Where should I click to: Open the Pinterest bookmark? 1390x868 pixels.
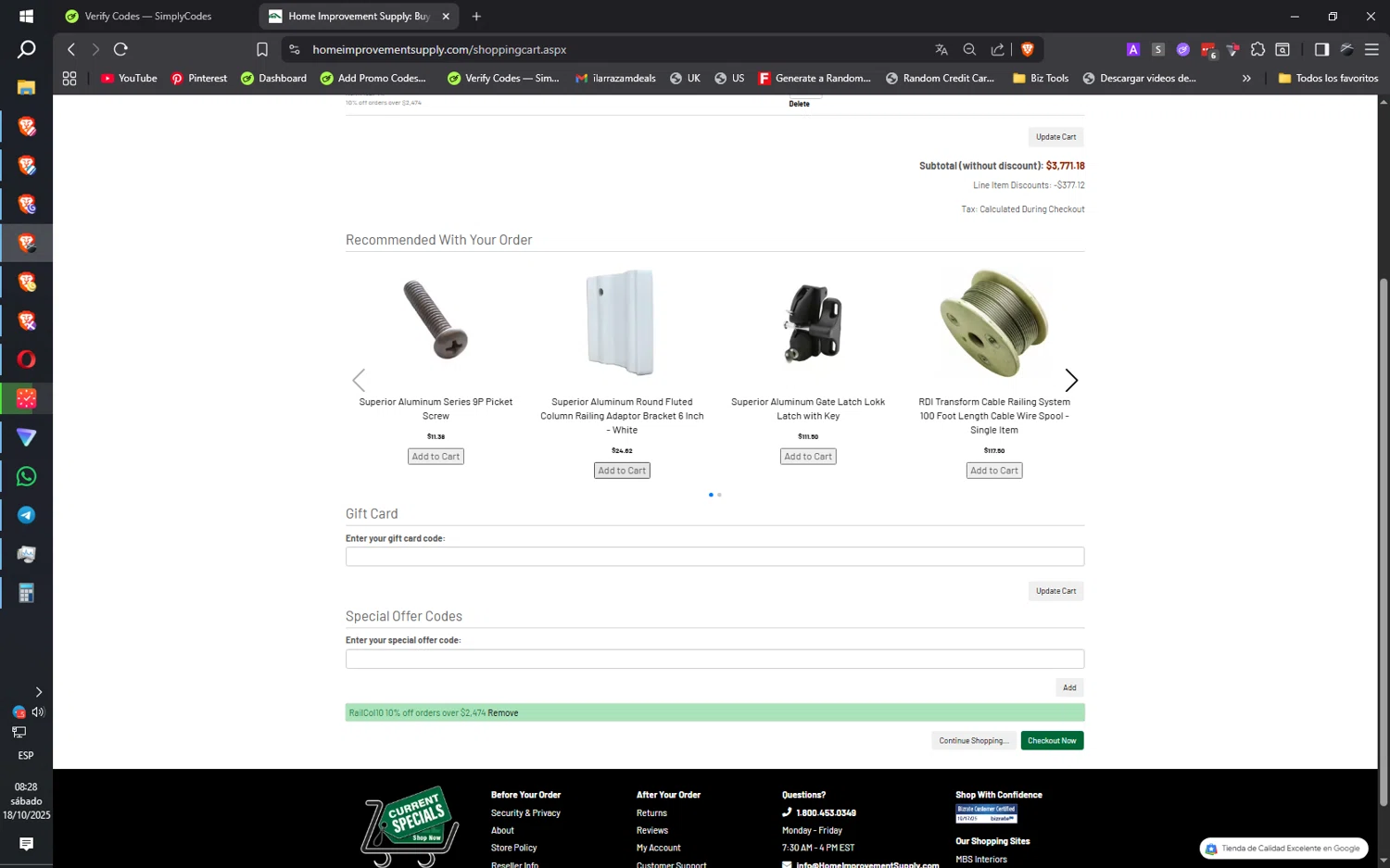198,78
